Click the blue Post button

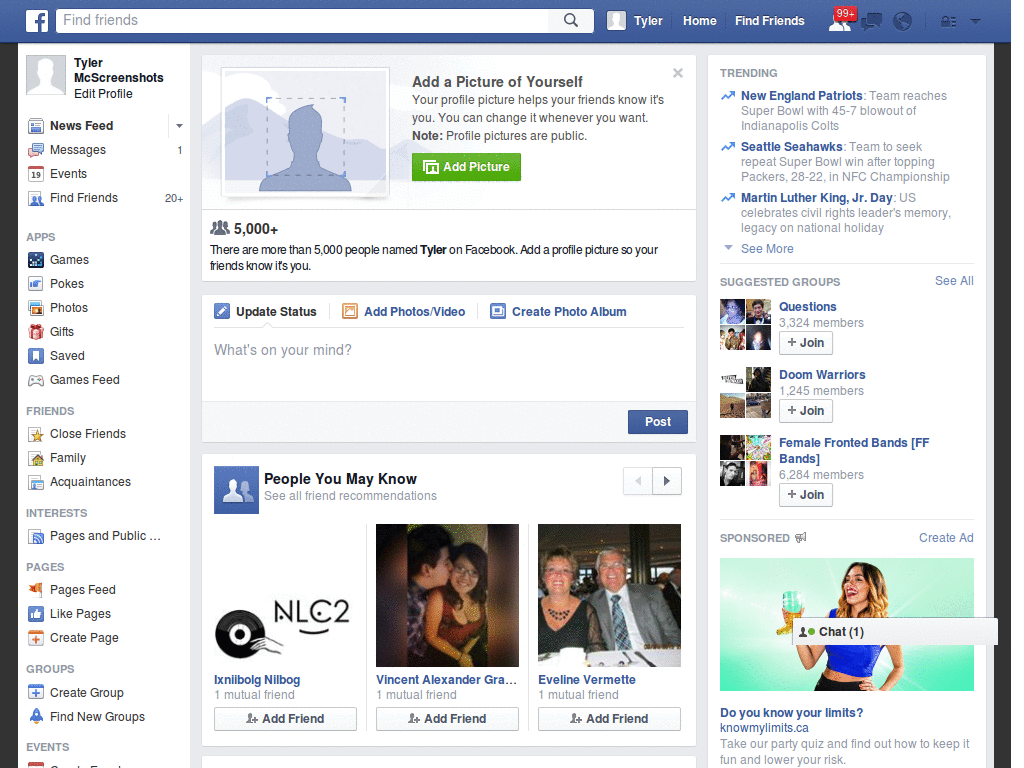coord(658,422)
